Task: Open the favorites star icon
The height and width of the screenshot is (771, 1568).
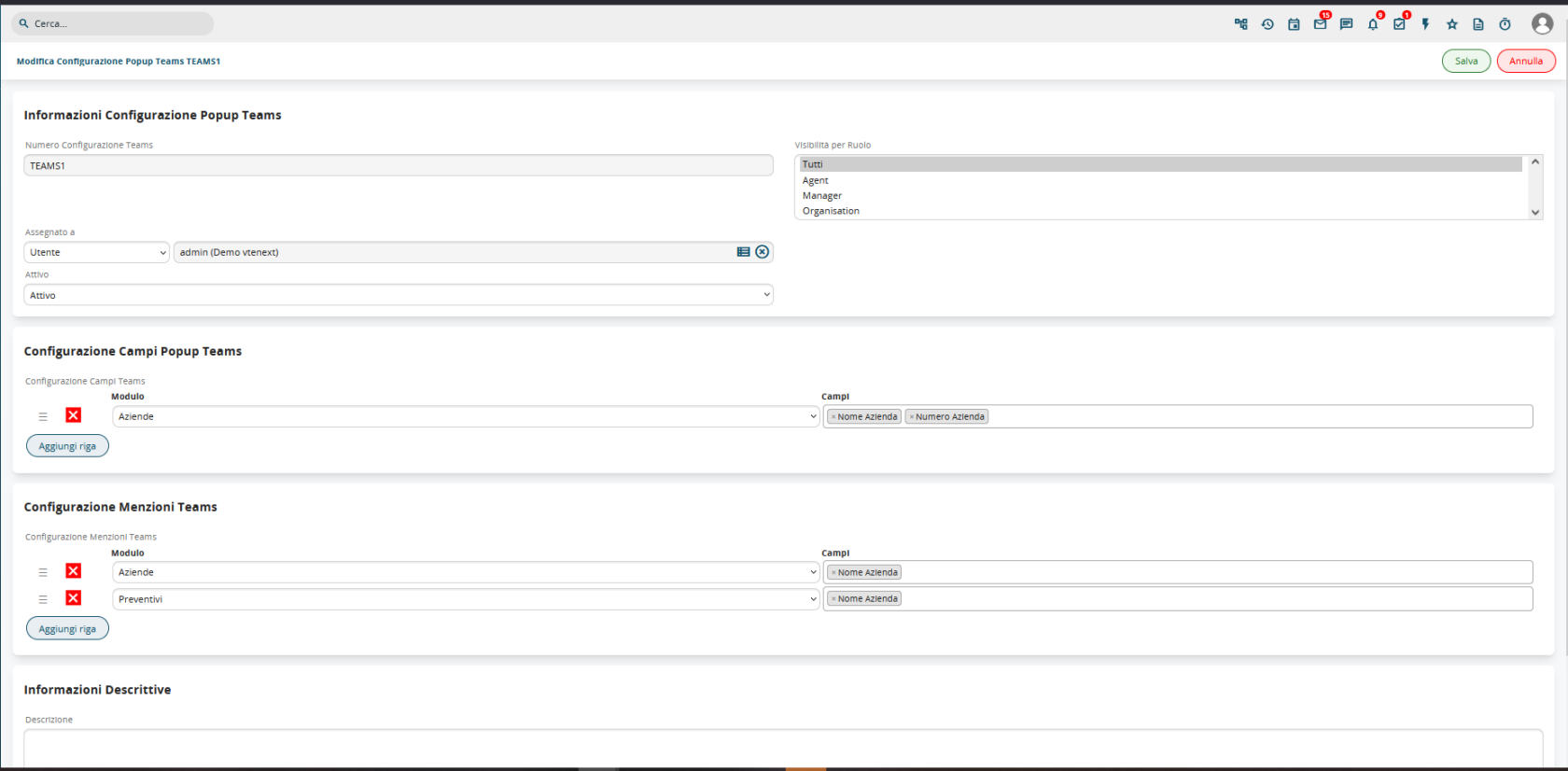Action: click(x=1452, y=24)
